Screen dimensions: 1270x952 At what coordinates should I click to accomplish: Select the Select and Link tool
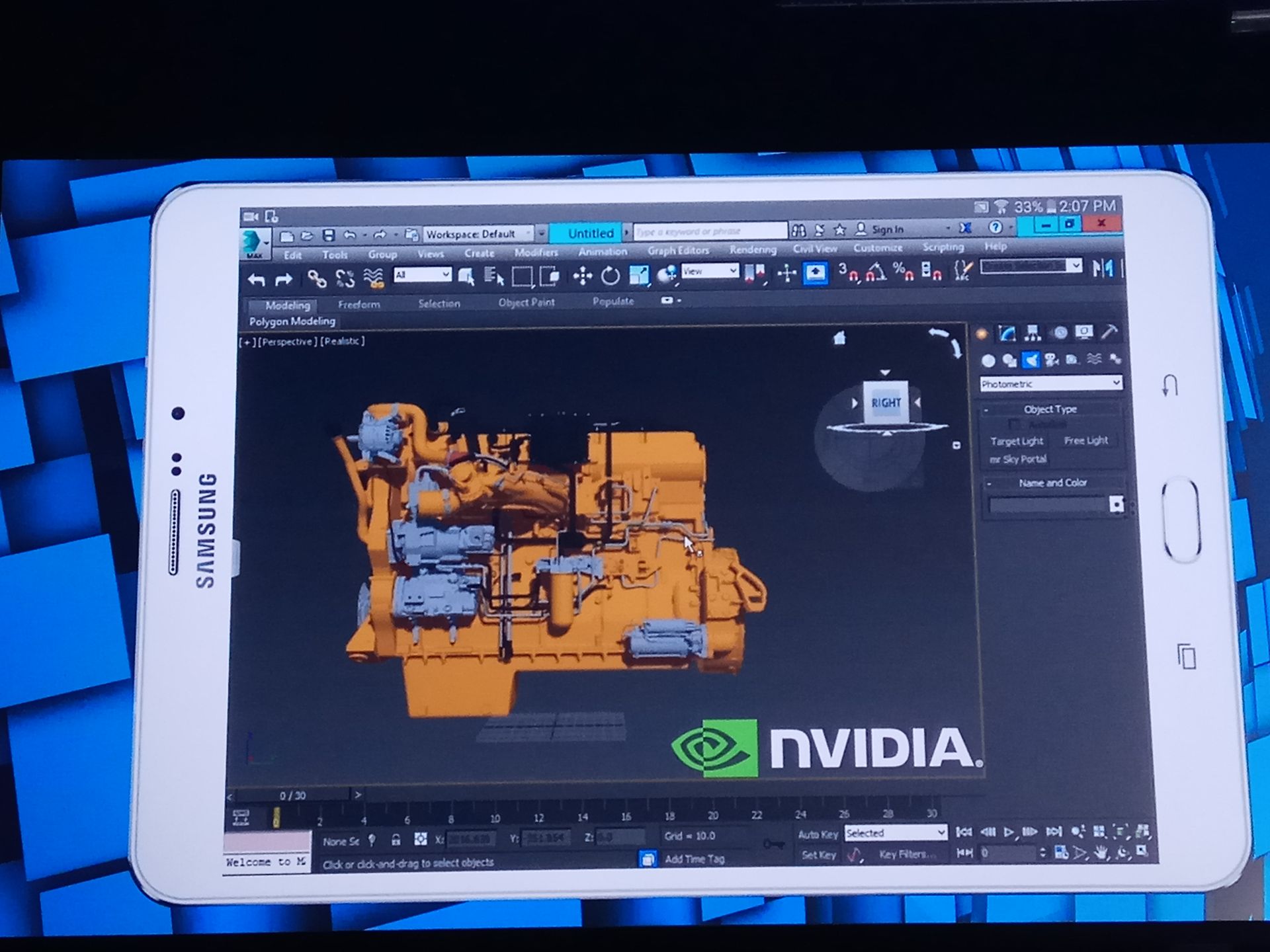(x=317, y=278)
